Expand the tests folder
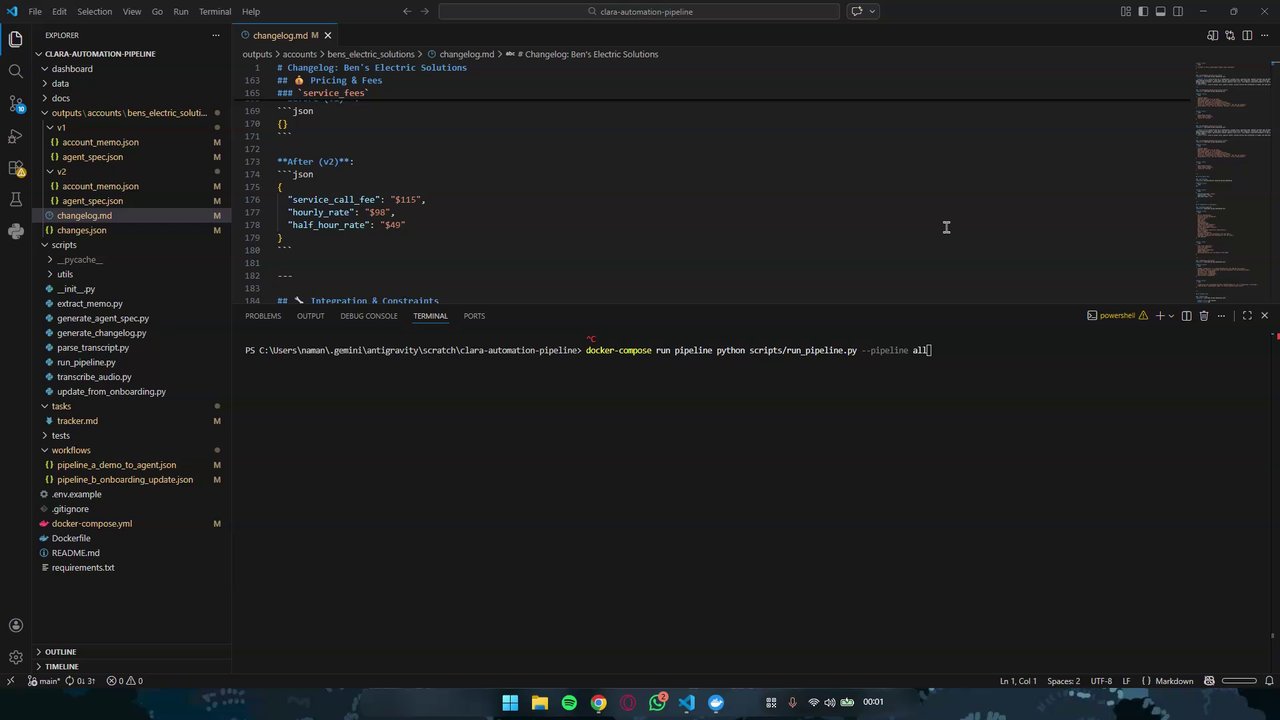Image resolution: width=1280 pixels, height=720 pixels. coord(132,436)
